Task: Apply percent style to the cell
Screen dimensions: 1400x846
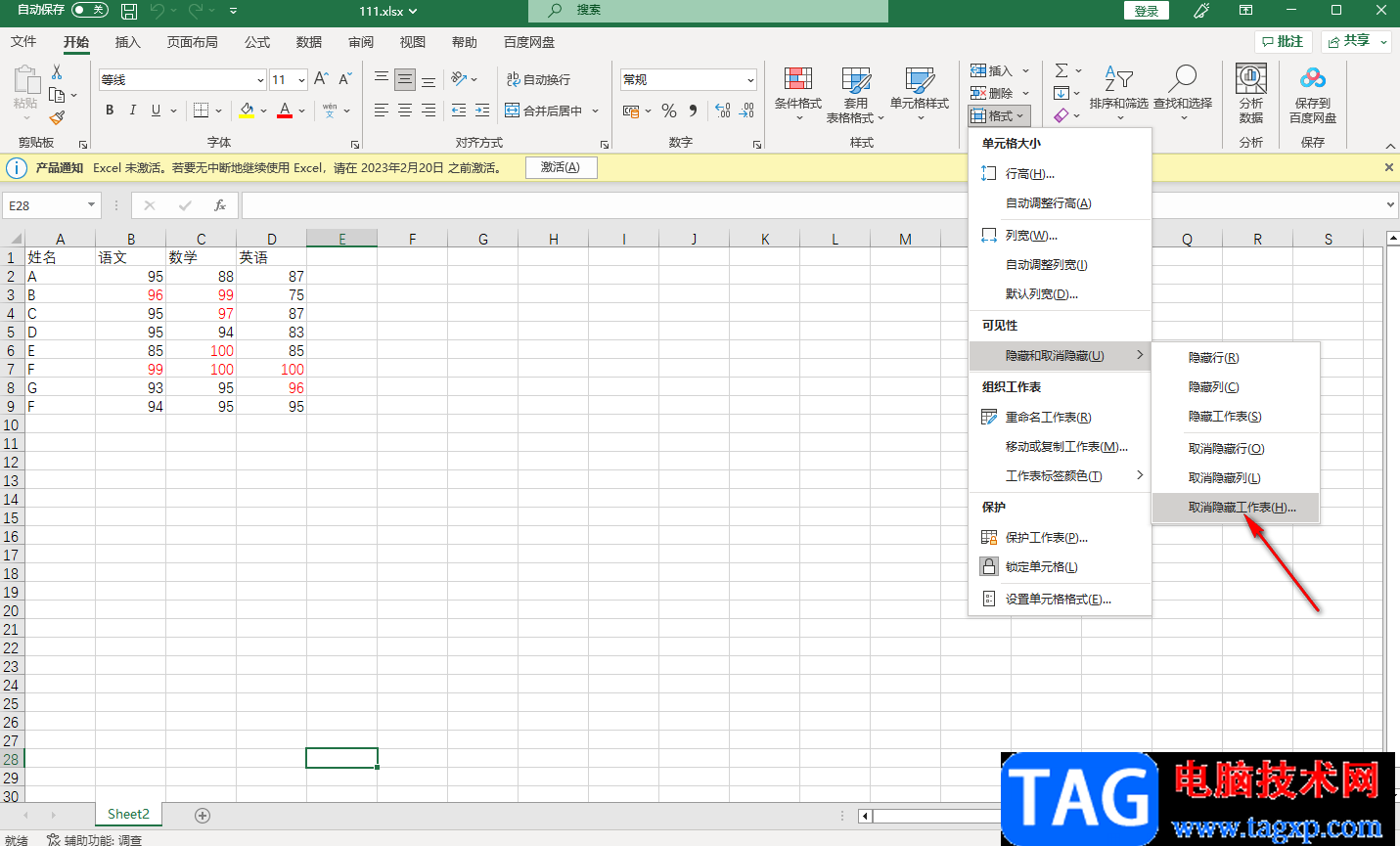Action: tap(669, 111)
